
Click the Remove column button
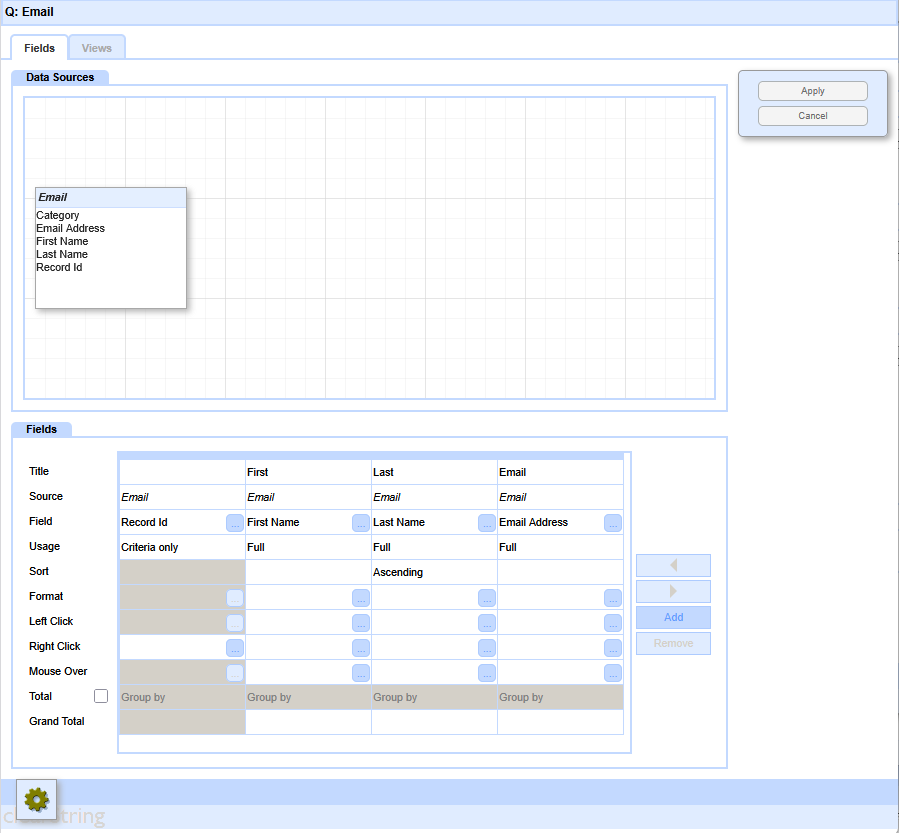point(673,643)
